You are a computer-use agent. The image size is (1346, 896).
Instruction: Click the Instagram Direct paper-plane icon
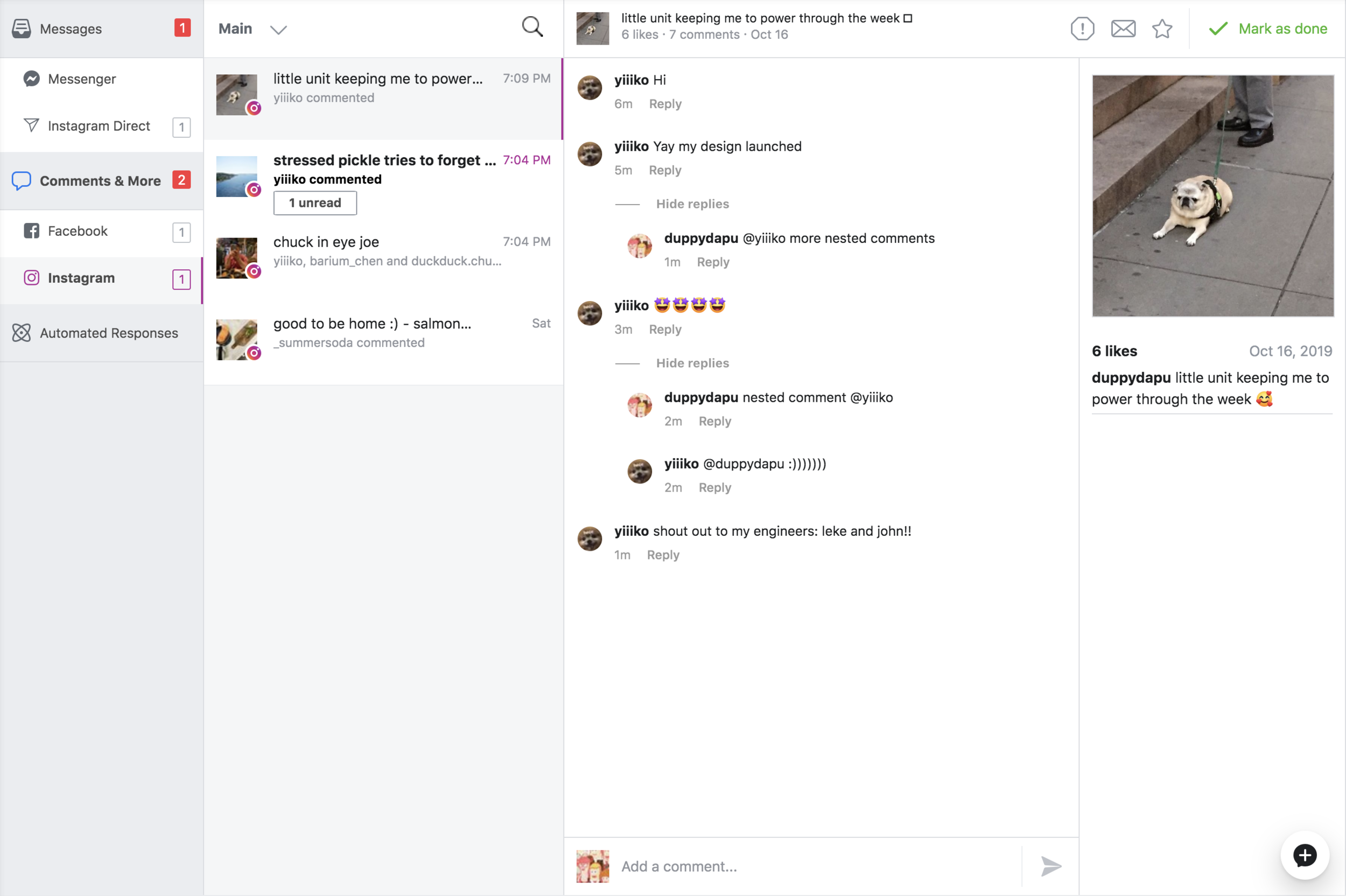point(31,125)
